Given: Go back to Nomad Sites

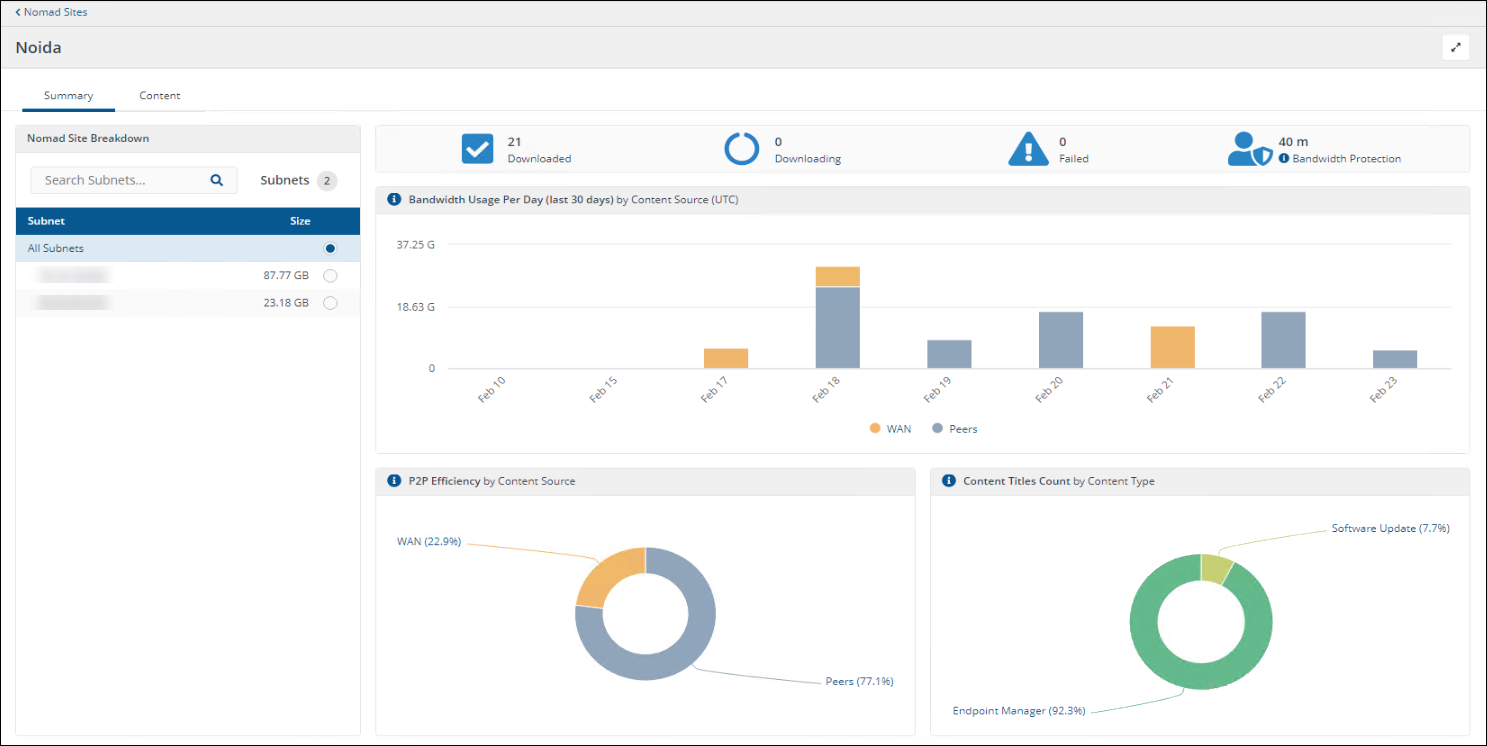Looking at the screenshot, I should [51, 12].
